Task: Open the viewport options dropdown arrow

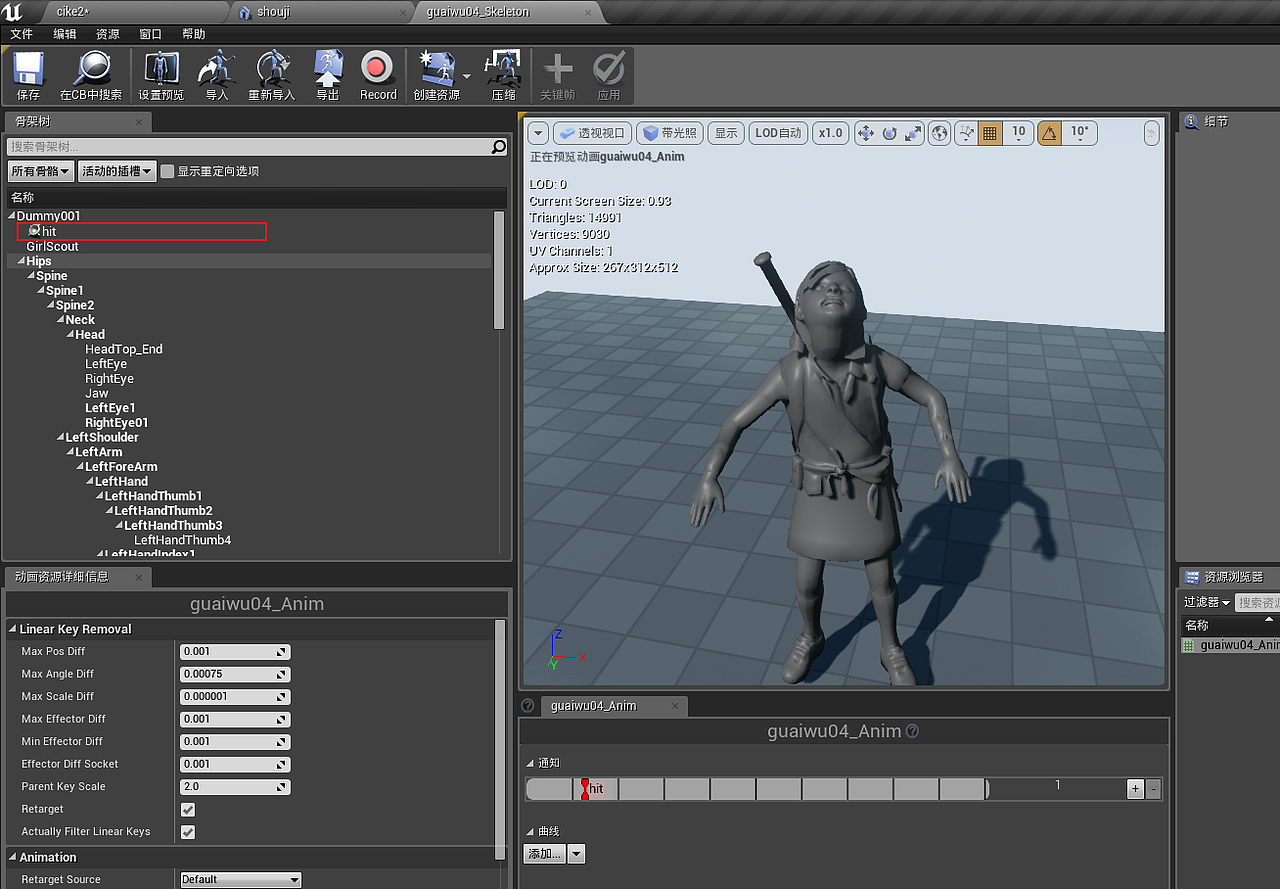Action: pos(538,133)
